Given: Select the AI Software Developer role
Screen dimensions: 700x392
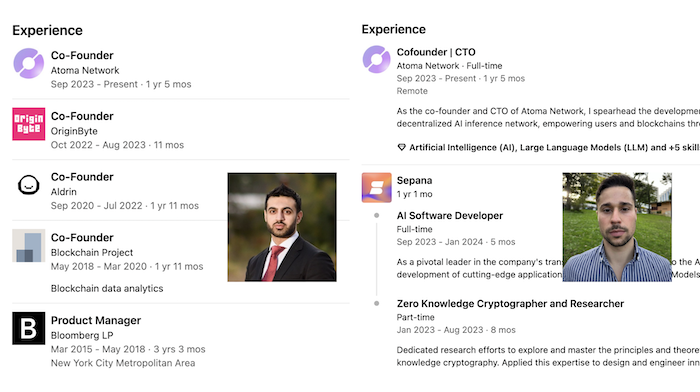Looking at the screenshot, I should pos(450,216).
